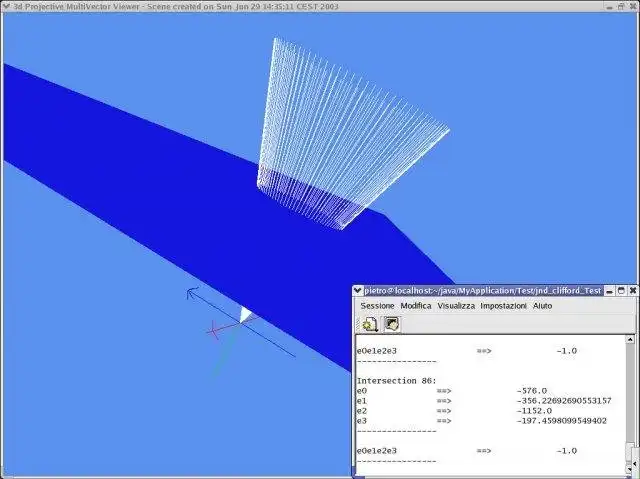Click the e2 value -1152.0
This screenshot has height=479, width=640.
pos(534,411)
